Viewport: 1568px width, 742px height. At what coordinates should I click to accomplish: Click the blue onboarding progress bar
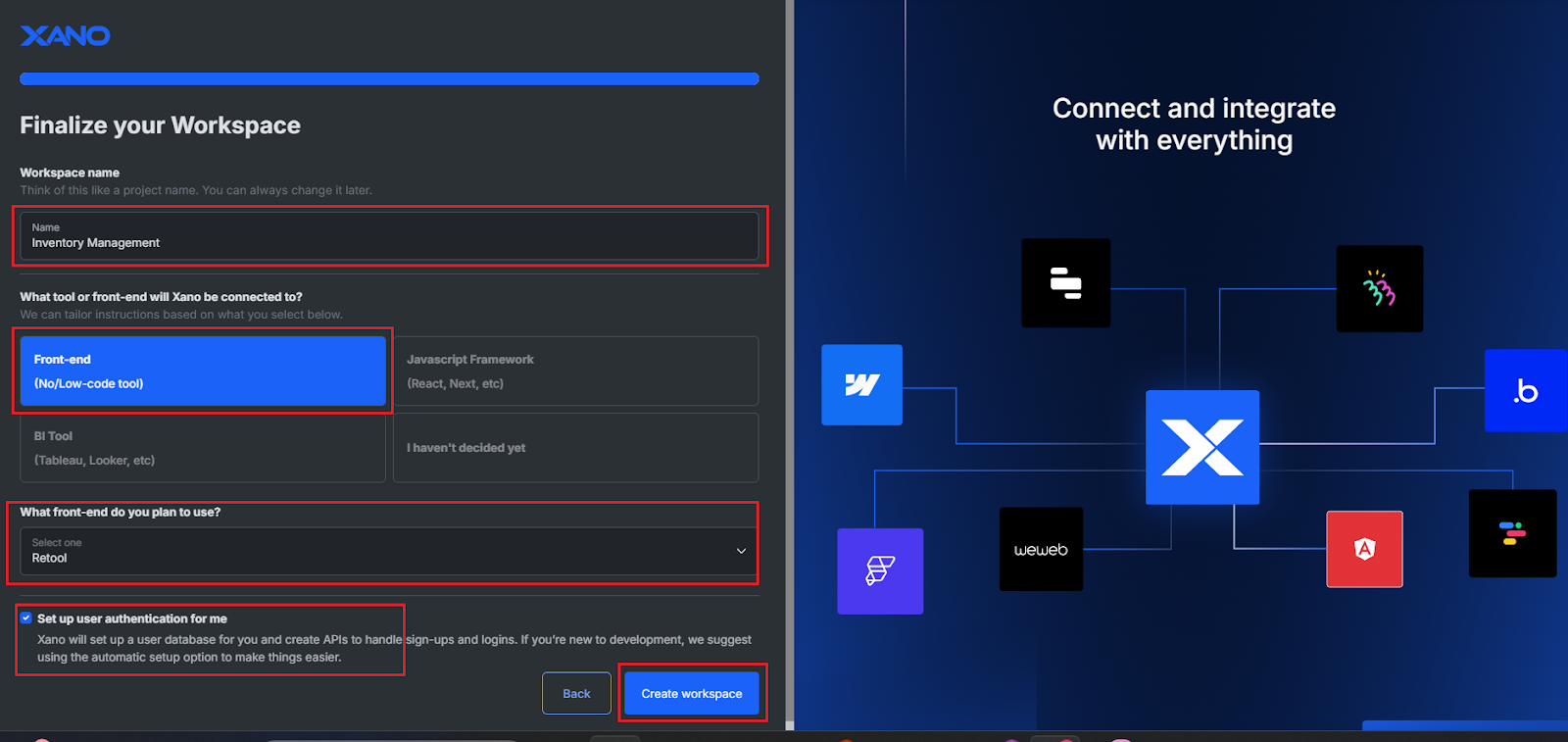389,78
